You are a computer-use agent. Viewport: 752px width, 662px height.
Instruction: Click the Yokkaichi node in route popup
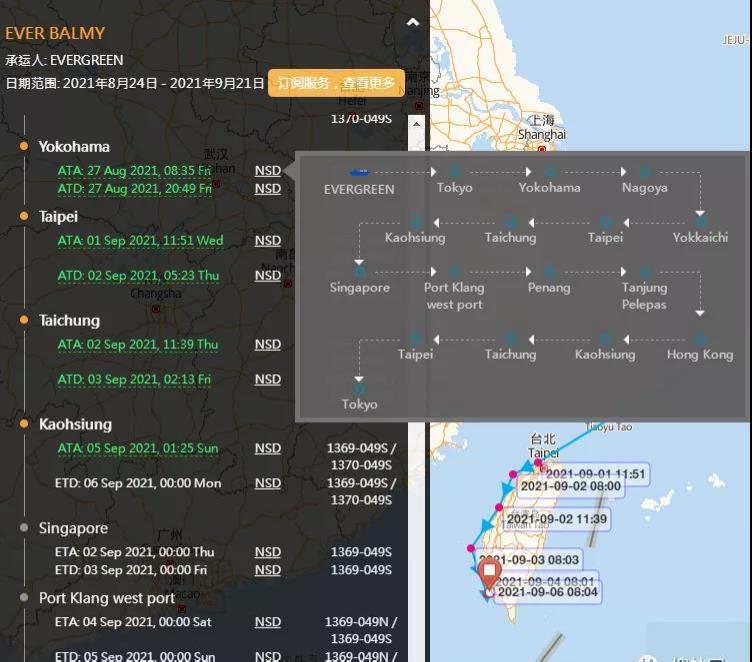[x=701, y=222]
